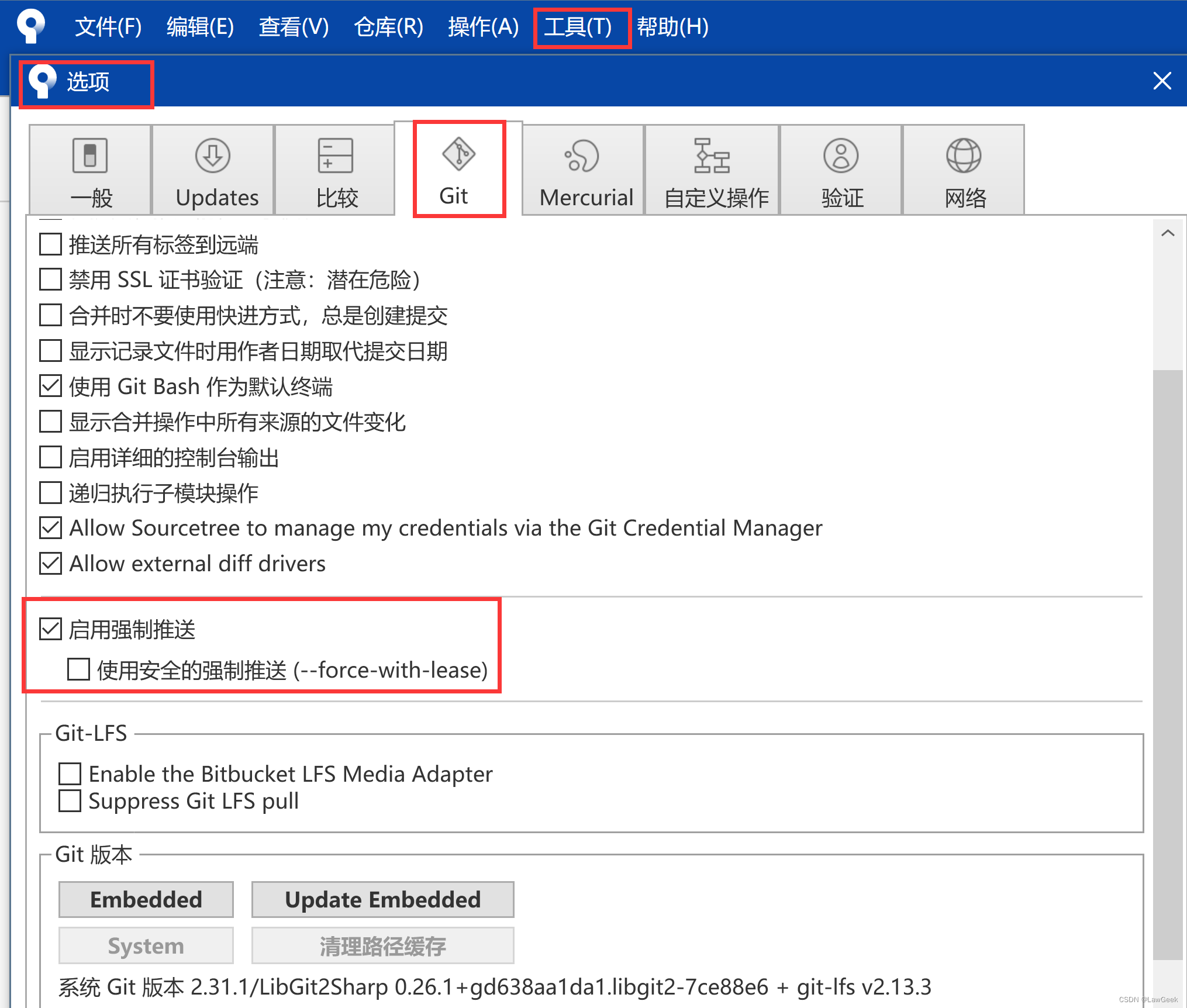Screen dimensions: 1187x1008
Task: Click the Update Embedded button
Action: 383,899
